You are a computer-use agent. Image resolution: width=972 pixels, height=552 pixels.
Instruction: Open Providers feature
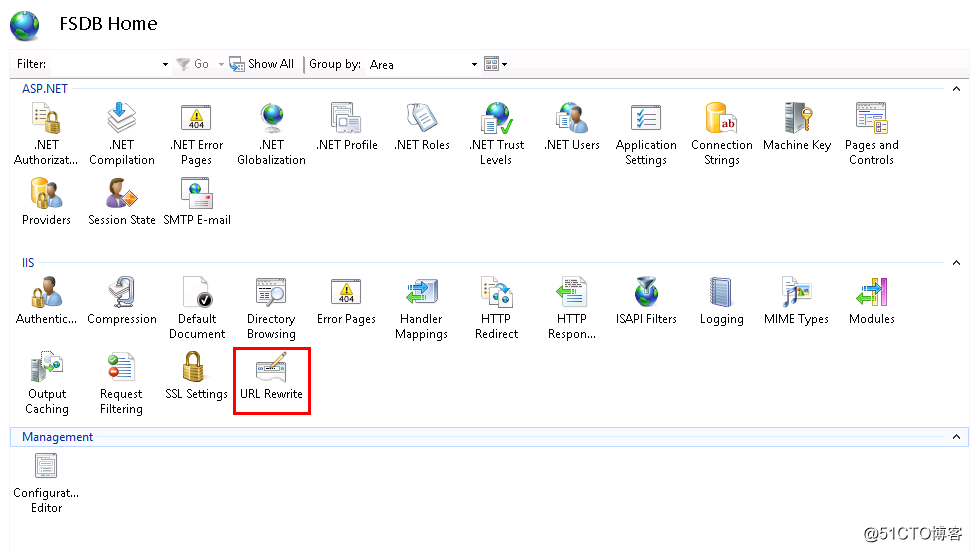coord(46,202)
